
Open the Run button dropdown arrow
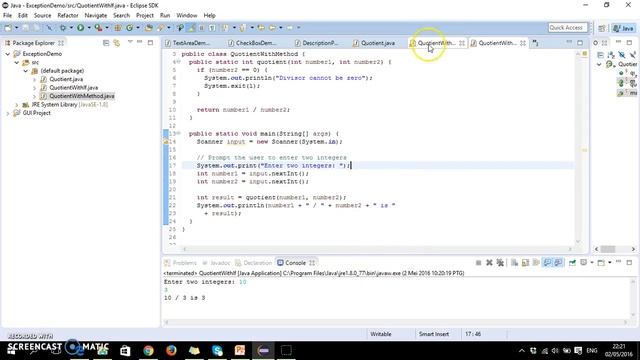tap(89, 28)
